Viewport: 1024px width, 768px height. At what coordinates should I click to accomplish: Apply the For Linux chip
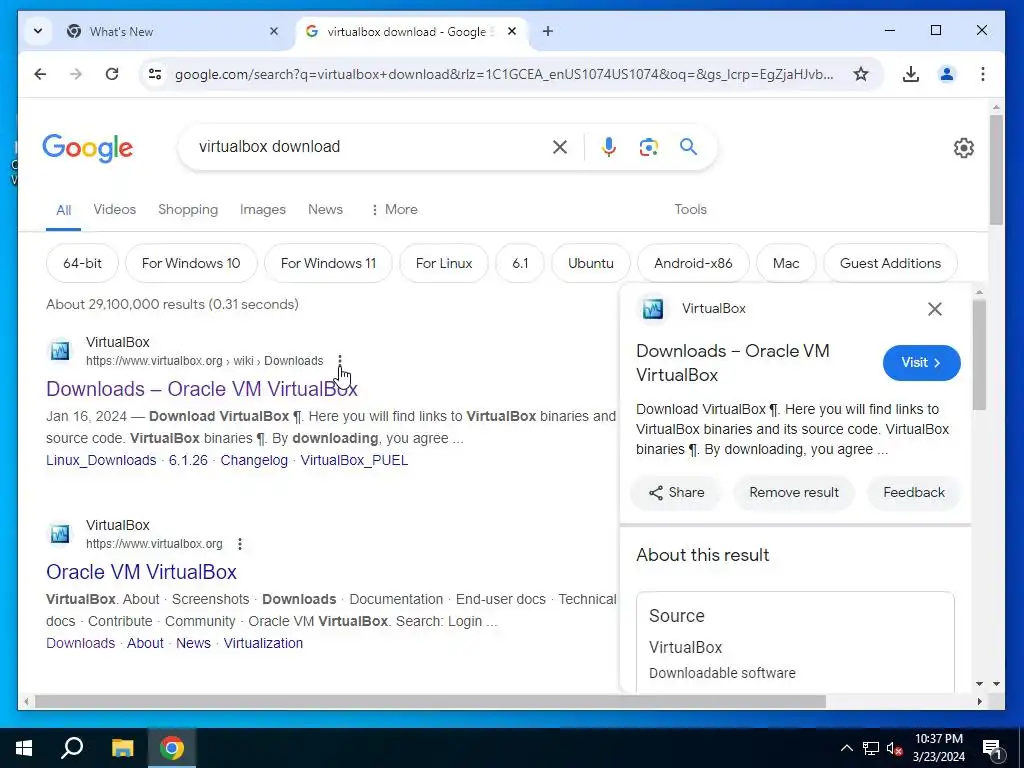click(x=444, y=263)
